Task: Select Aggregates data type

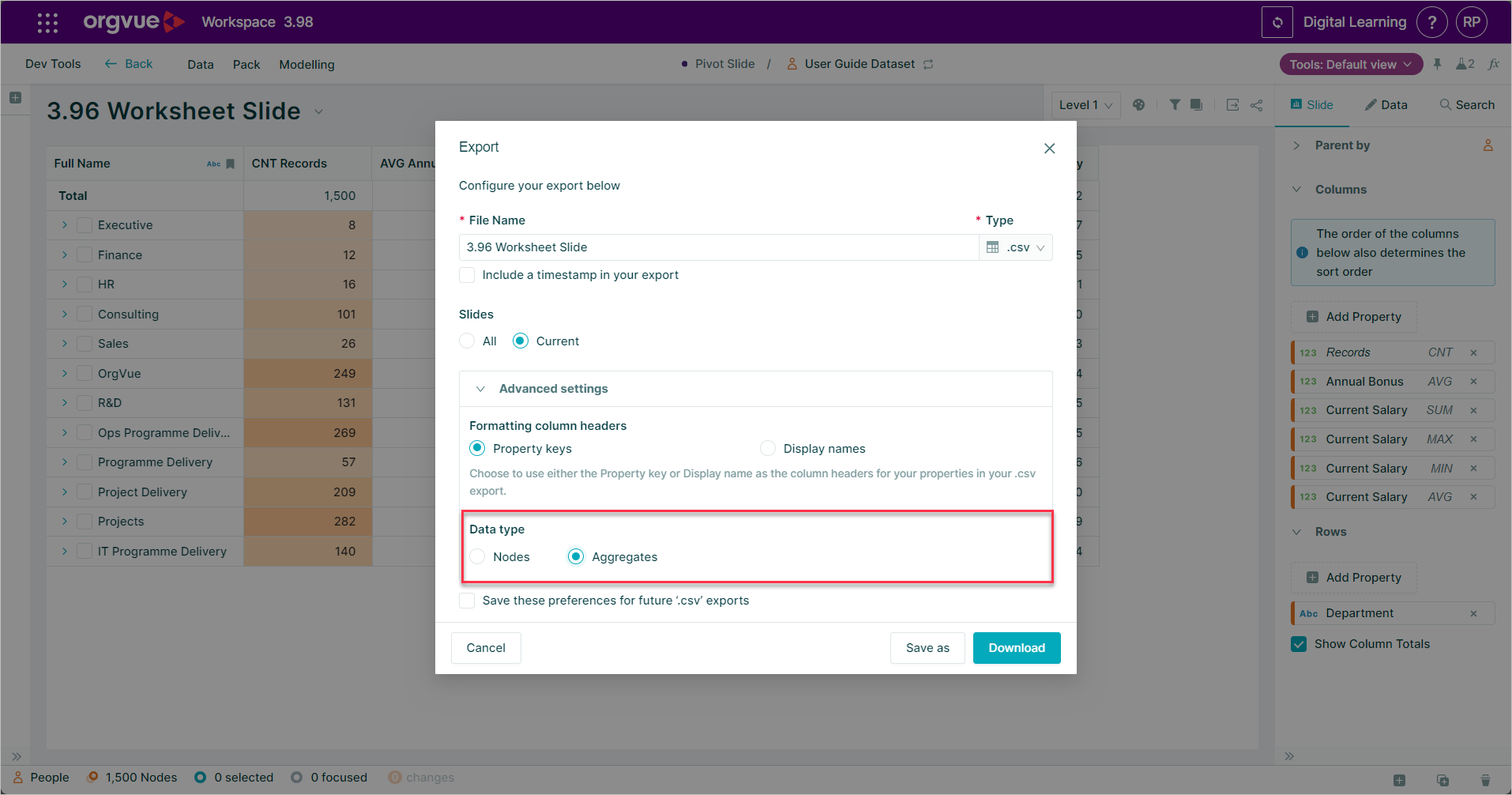Action: pyautogui.click(x=576, y=556)
